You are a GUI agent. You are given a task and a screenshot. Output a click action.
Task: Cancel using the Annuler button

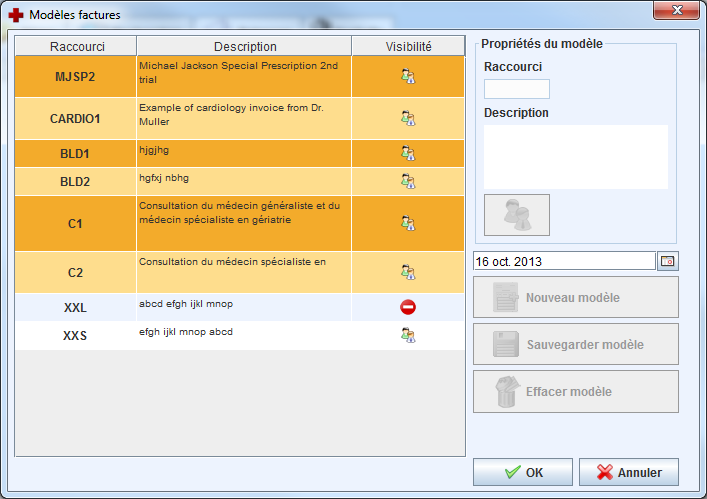627,472
